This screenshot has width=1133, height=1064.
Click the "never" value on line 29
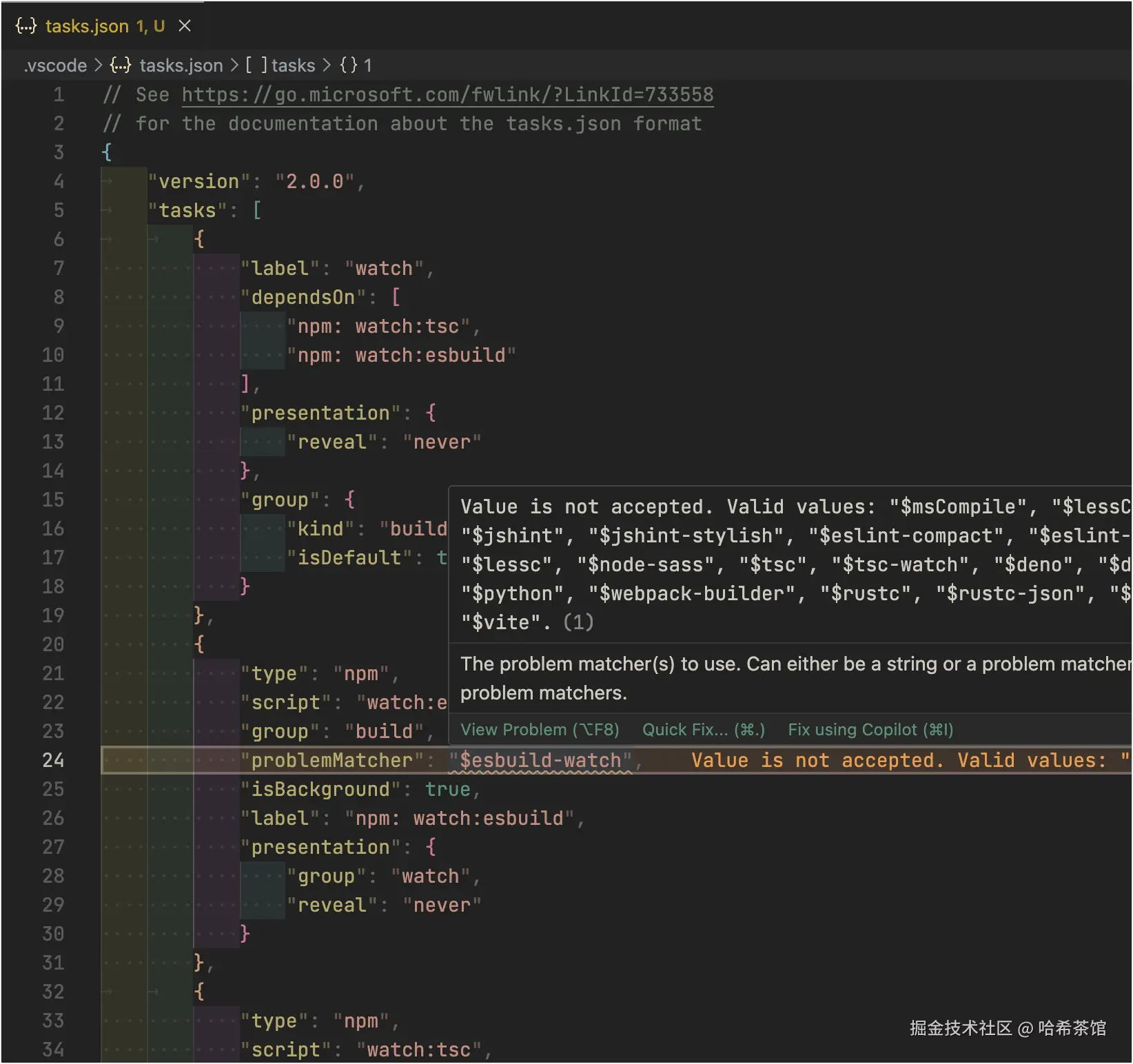(x=442, y=905)
